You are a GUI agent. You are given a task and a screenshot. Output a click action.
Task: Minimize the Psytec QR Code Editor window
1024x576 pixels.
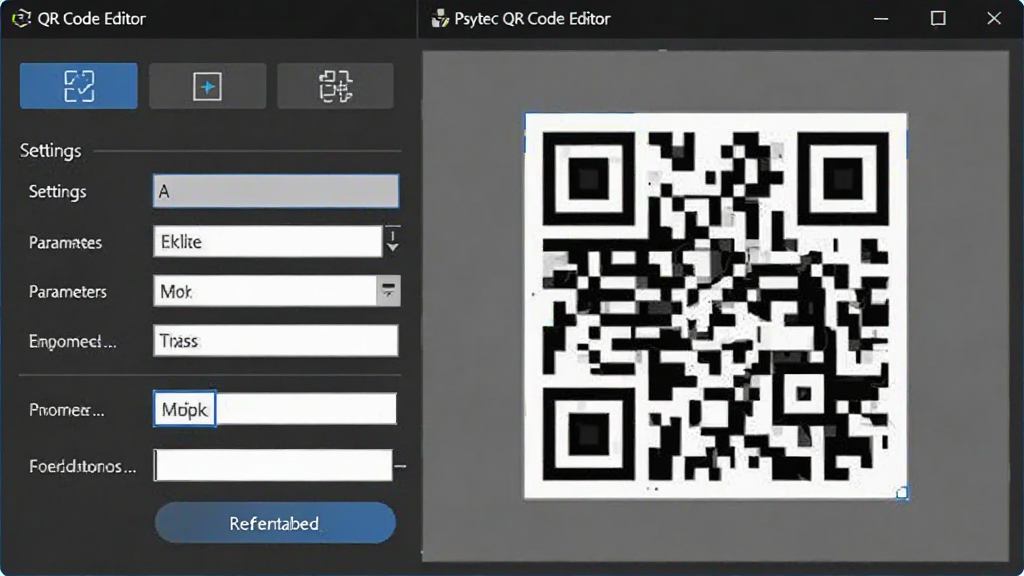(881, 18)
